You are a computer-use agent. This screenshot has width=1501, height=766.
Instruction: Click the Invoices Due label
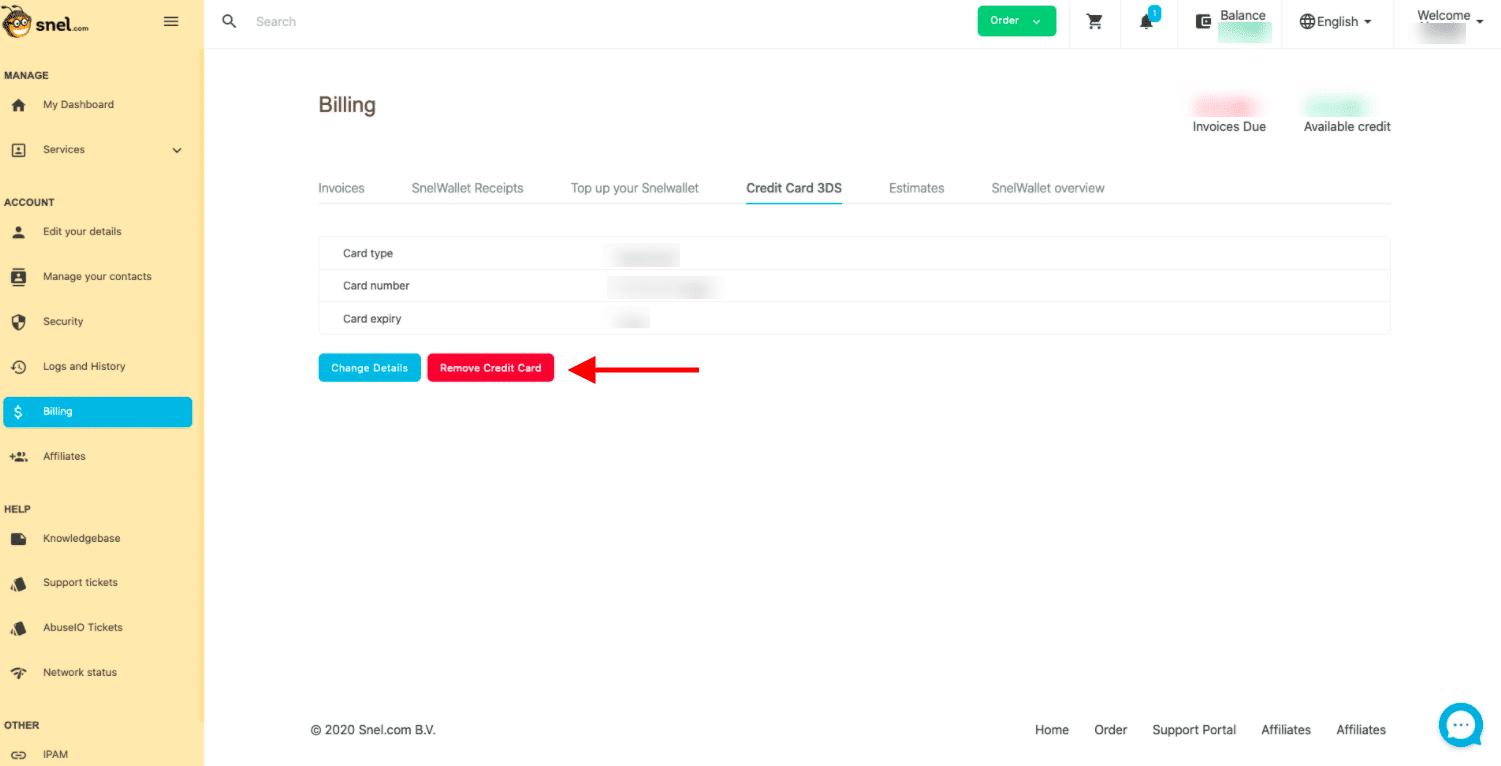tap(1229, 127)
